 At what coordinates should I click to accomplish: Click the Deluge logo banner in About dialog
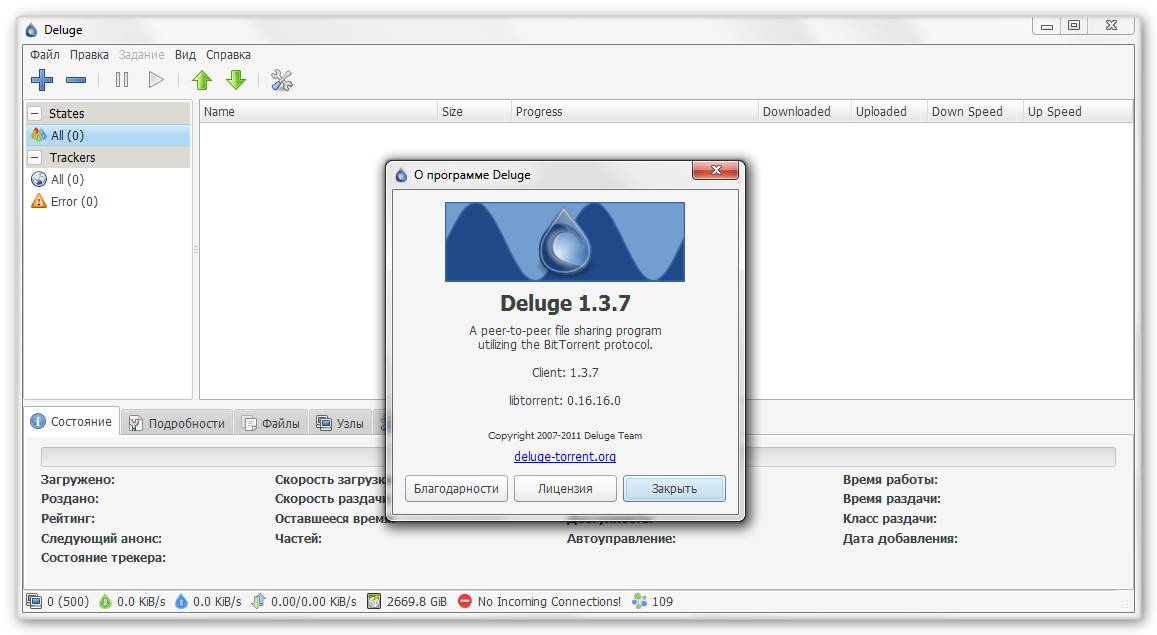564,242
